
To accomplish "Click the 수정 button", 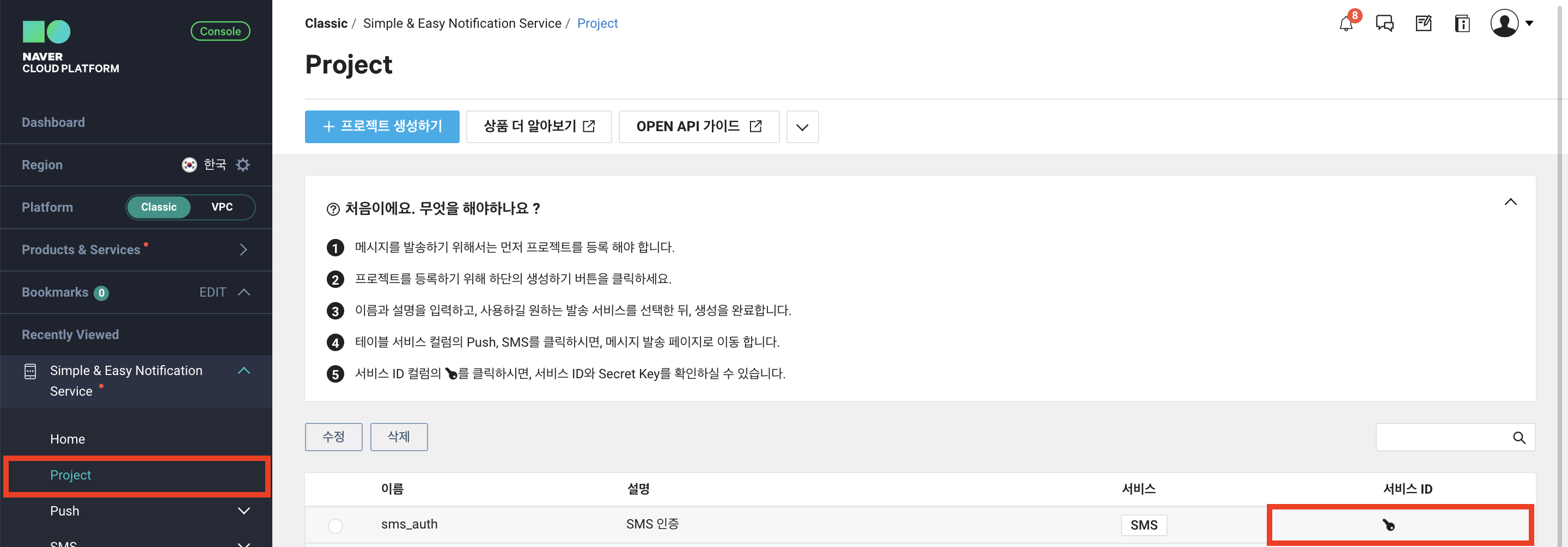I will click(333, 437).
